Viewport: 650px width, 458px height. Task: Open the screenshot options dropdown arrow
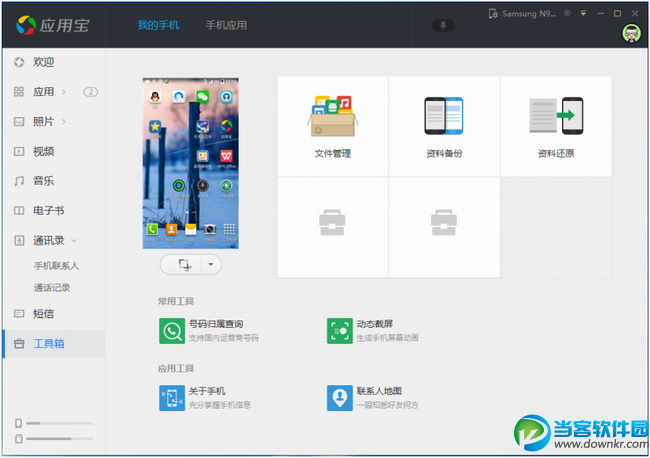211,264
